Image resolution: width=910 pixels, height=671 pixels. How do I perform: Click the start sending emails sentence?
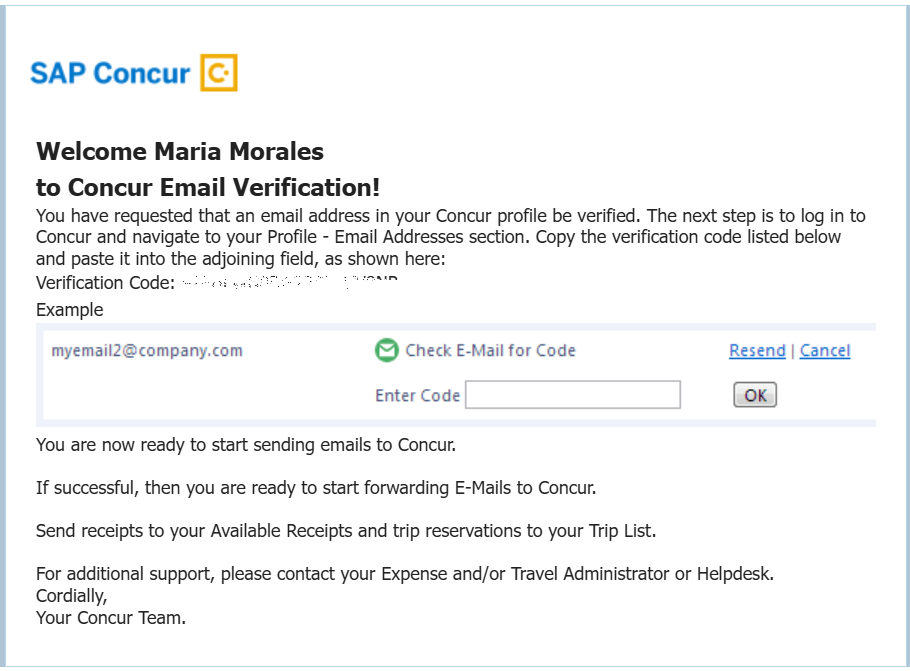[x=246, y=445]
